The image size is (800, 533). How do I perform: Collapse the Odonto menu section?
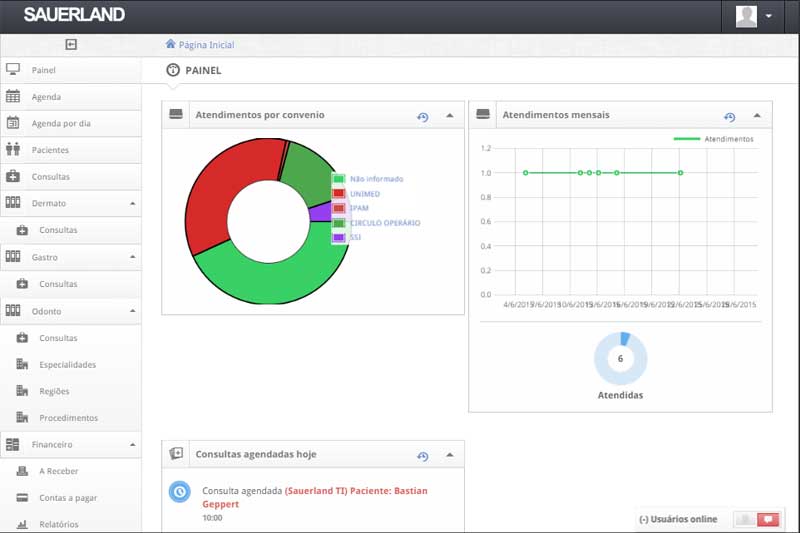point(133,311)
